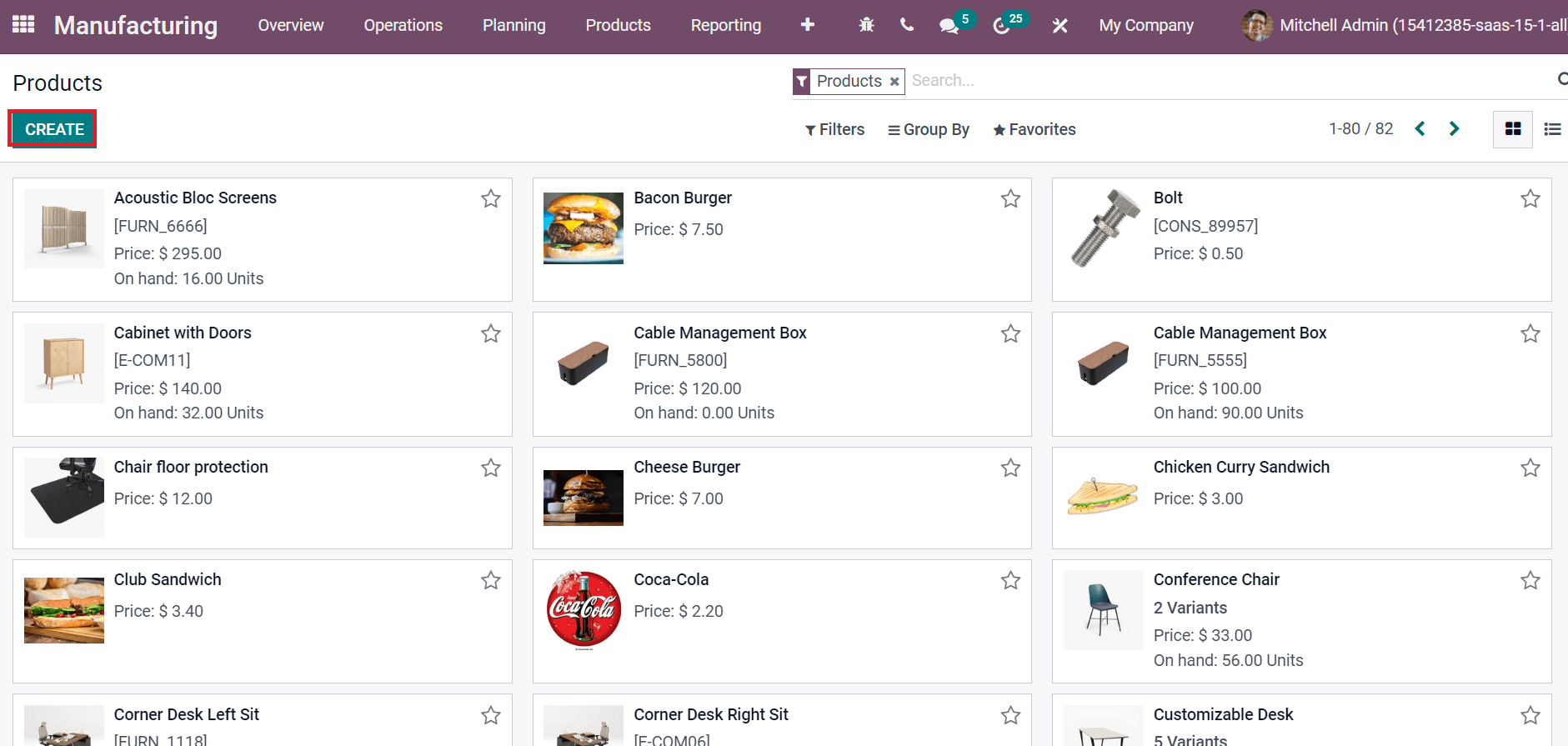Open Cable Management Box FURN_5800 image
The width and height of the screenshot is (1568, 746).
584,363
